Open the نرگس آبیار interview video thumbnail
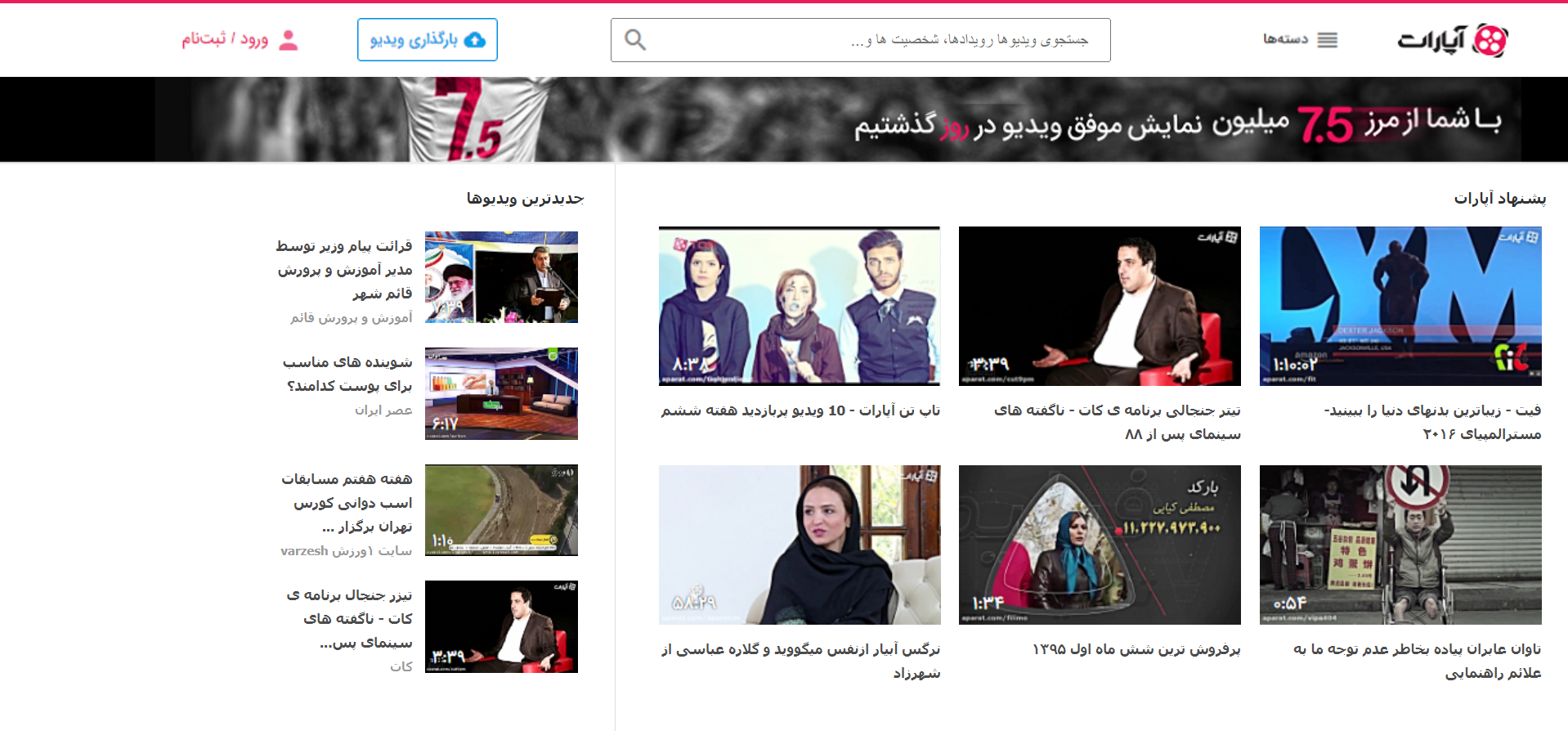Screen dimensions: 1568x731 pos(799,545)
